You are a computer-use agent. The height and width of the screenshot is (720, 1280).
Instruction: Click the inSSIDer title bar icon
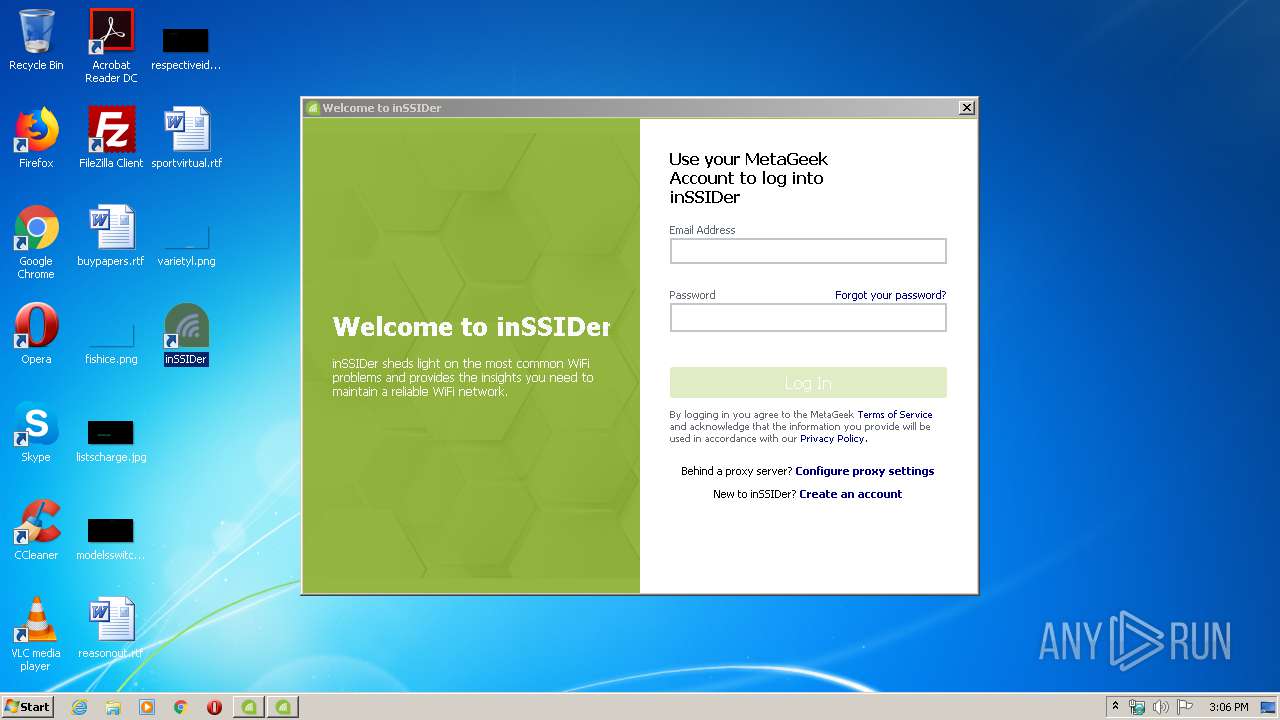click(x=313, y=108)
